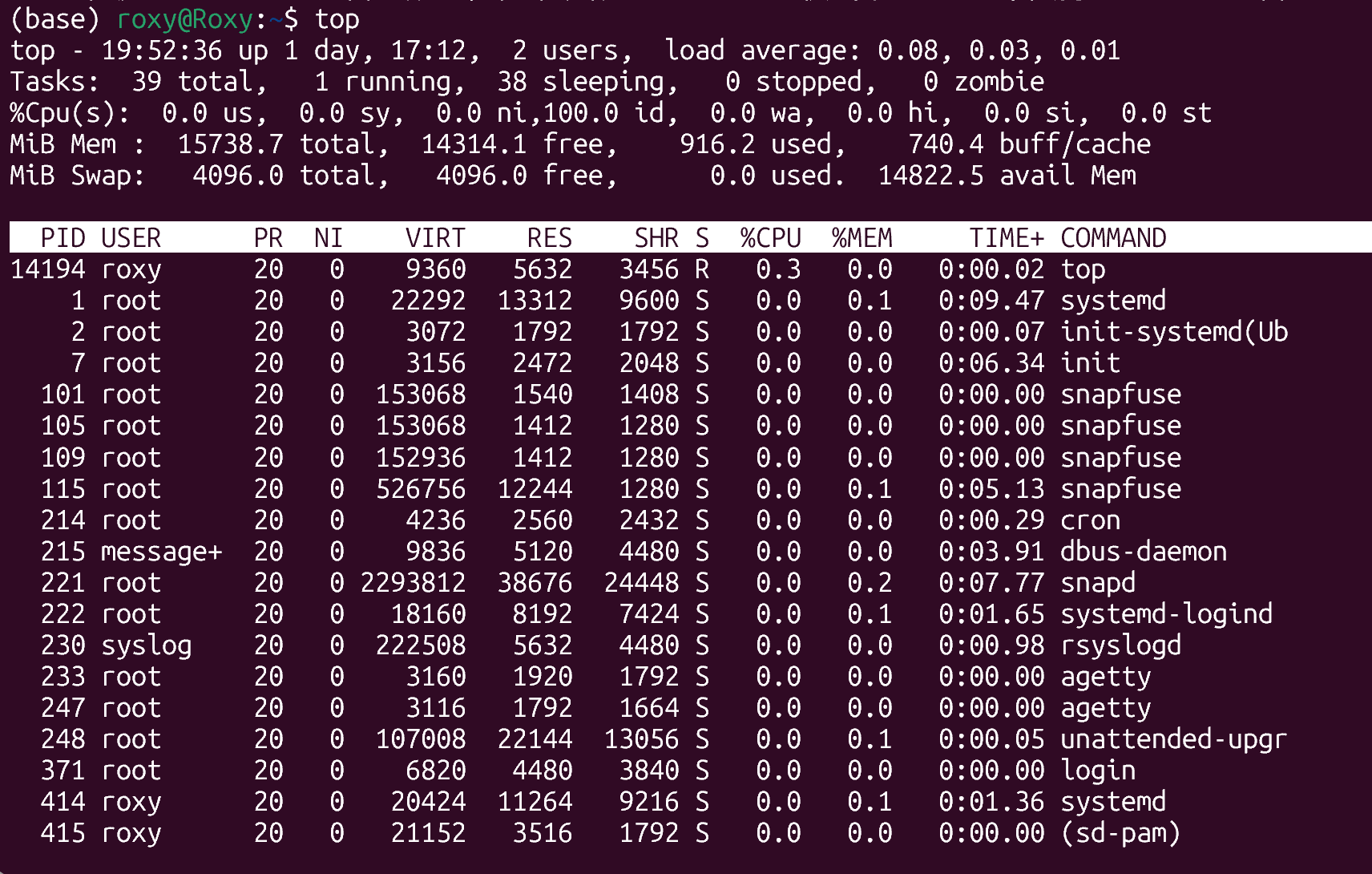Click the TIME+ column header
The image size is (1372, 874).
[x=1007, y=238]
